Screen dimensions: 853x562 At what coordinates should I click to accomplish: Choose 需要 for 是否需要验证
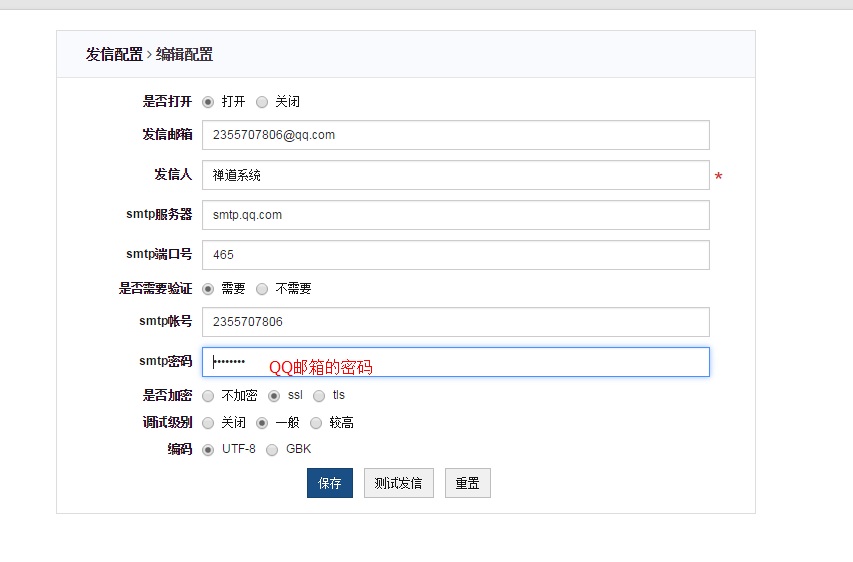pos(208,289)
